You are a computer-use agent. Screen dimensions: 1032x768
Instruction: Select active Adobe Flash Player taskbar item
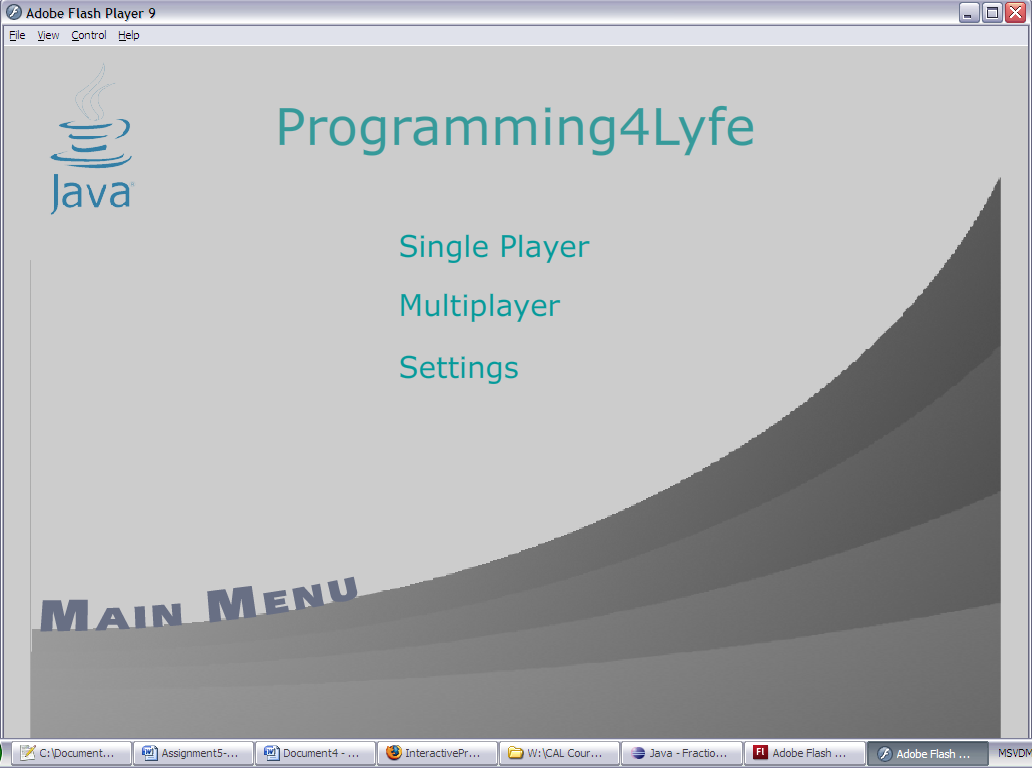(927, 754)
